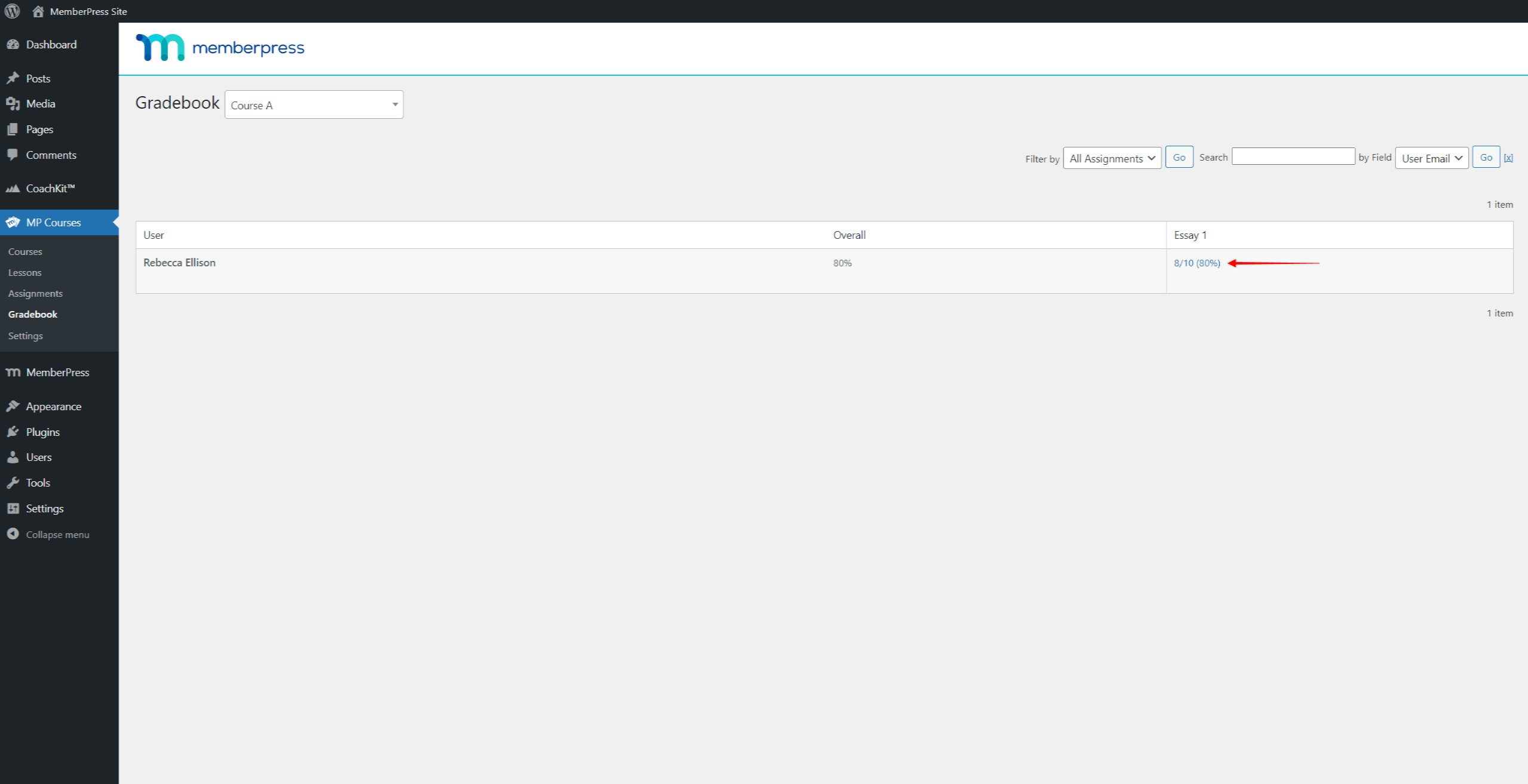Click the Tools sidebar icon
Viewport: 1528px width, 784px height.
coord(13,482)
